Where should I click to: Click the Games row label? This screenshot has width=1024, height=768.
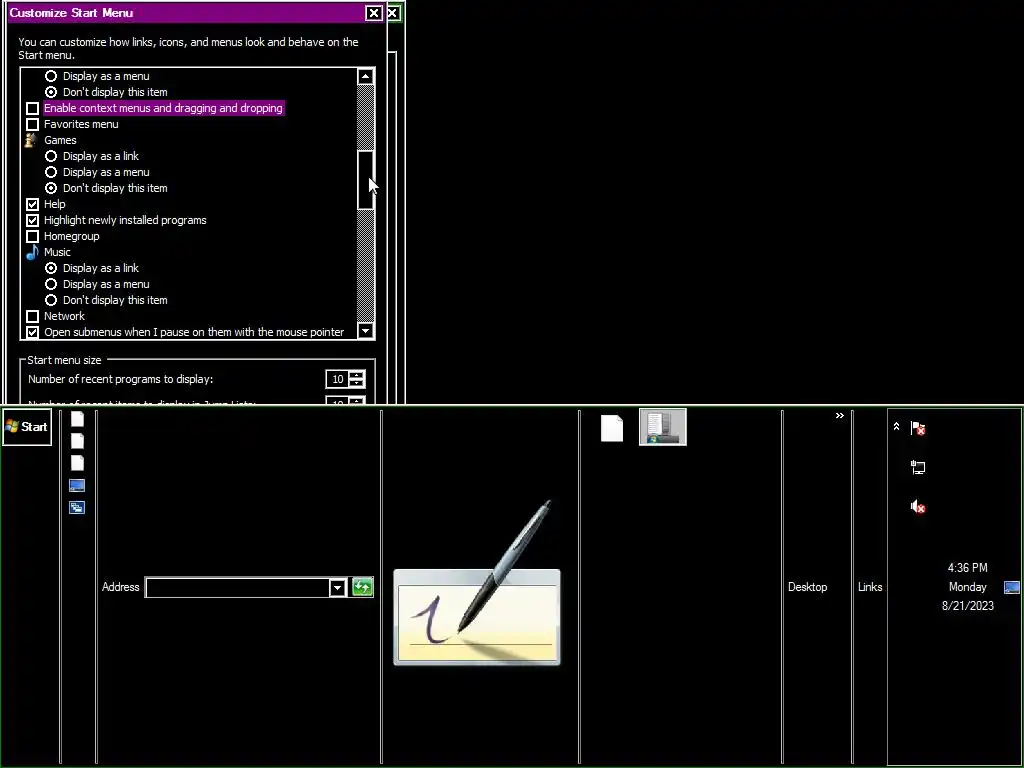coord(60,140)
